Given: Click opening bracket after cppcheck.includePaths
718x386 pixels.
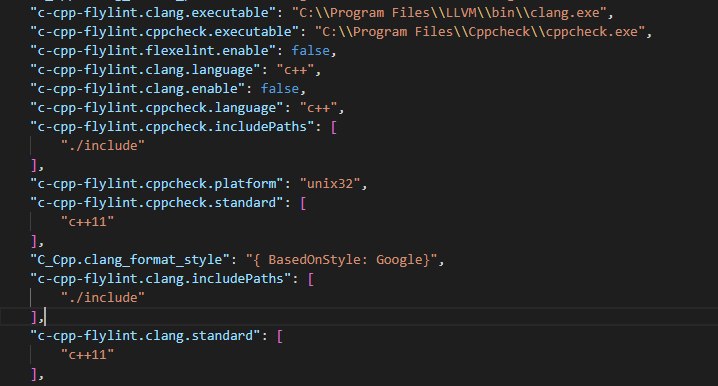Looking at the screenshot, I should coord(333,127).
